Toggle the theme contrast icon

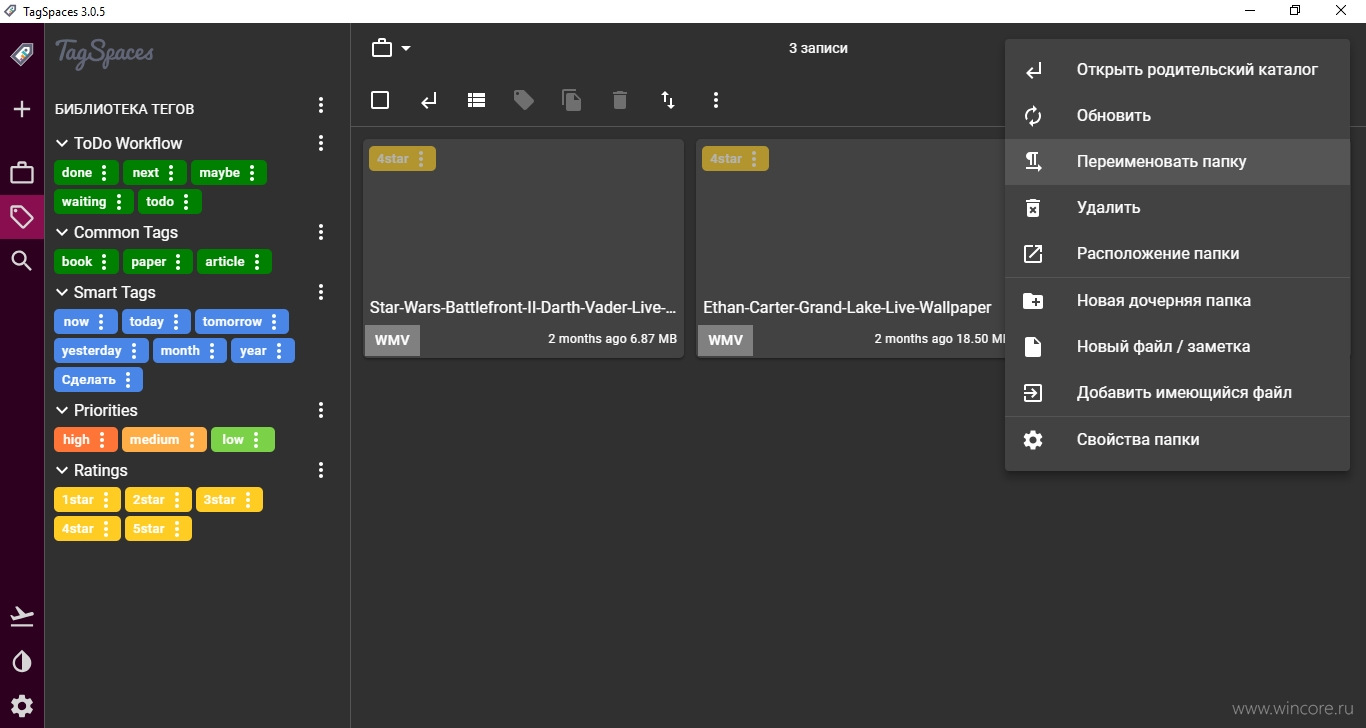22,662
